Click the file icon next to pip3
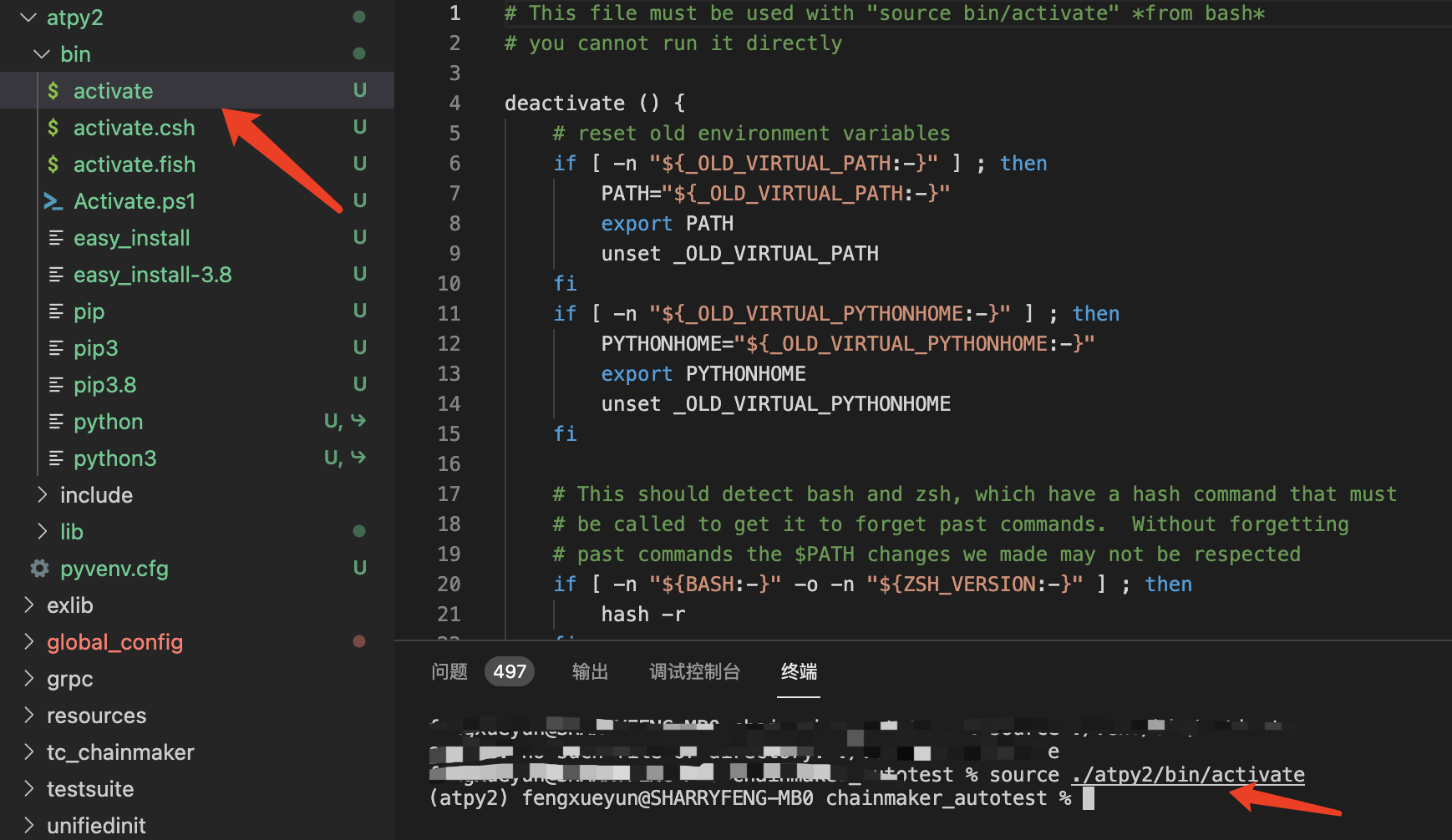The width and height of the screenshot is (1452, 840). [56, 347]
